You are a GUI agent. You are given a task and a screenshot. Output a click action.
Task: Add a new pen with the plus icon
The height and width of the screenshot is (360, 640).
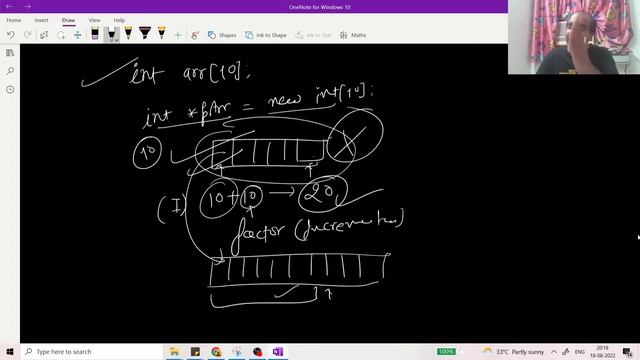(178, 35)
